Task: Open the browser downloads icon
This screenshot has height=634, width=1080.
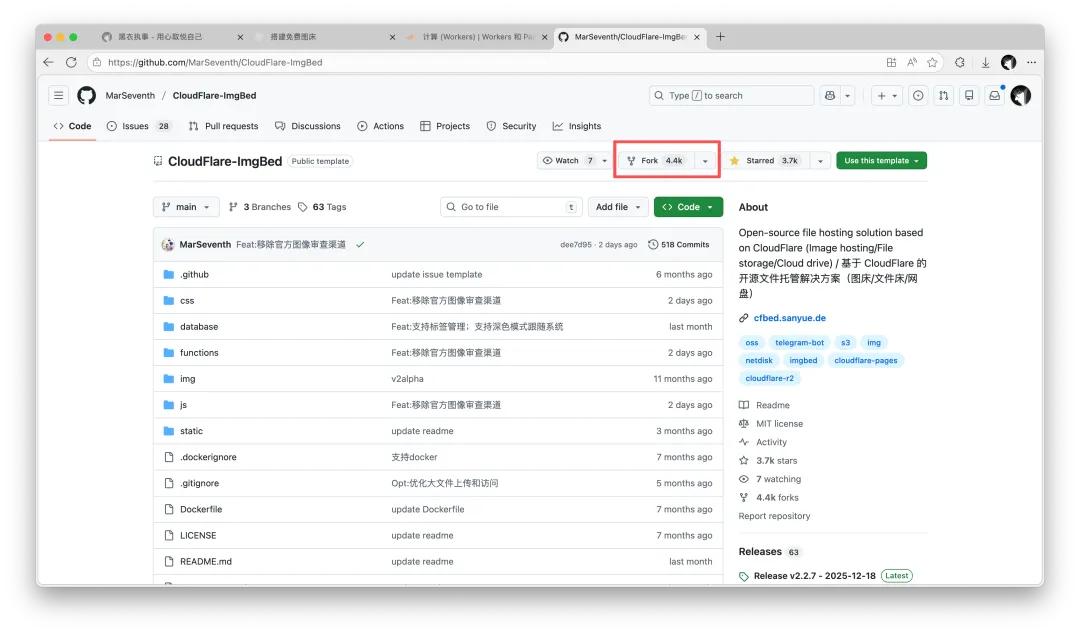Action: (986, 63)
